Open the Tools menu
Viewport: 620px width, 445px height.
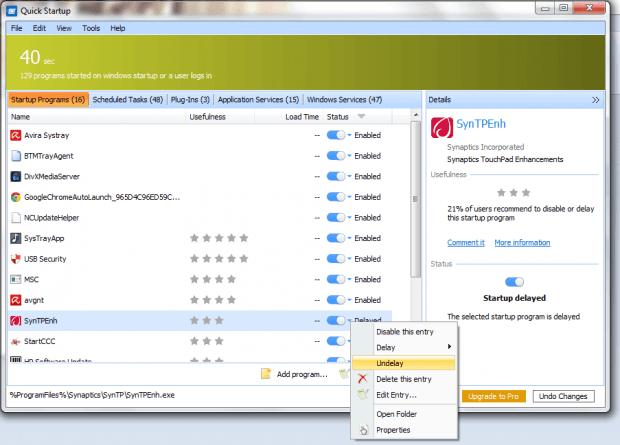click(x=91, y=28)
